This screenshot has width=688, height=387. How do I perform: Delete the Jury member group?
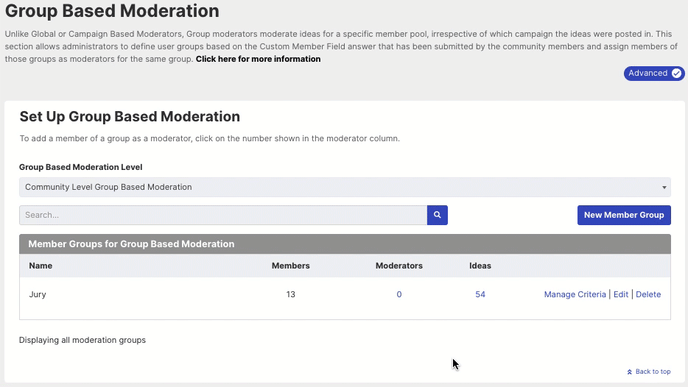(648, 294)
